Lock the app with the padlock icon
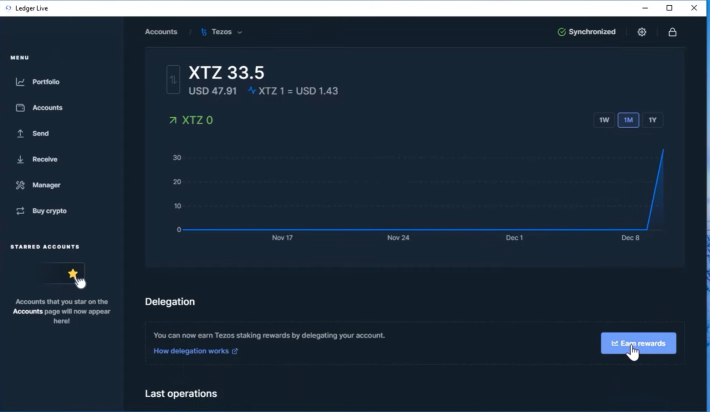710x412 pixels. [672, 32]
